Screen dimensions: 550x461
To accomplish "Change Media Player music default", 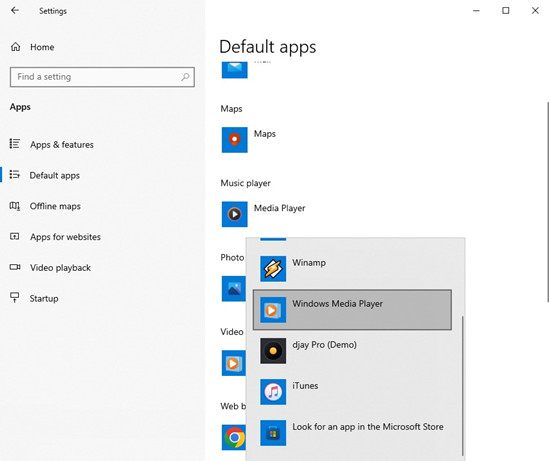I will (x=279, y=208).
